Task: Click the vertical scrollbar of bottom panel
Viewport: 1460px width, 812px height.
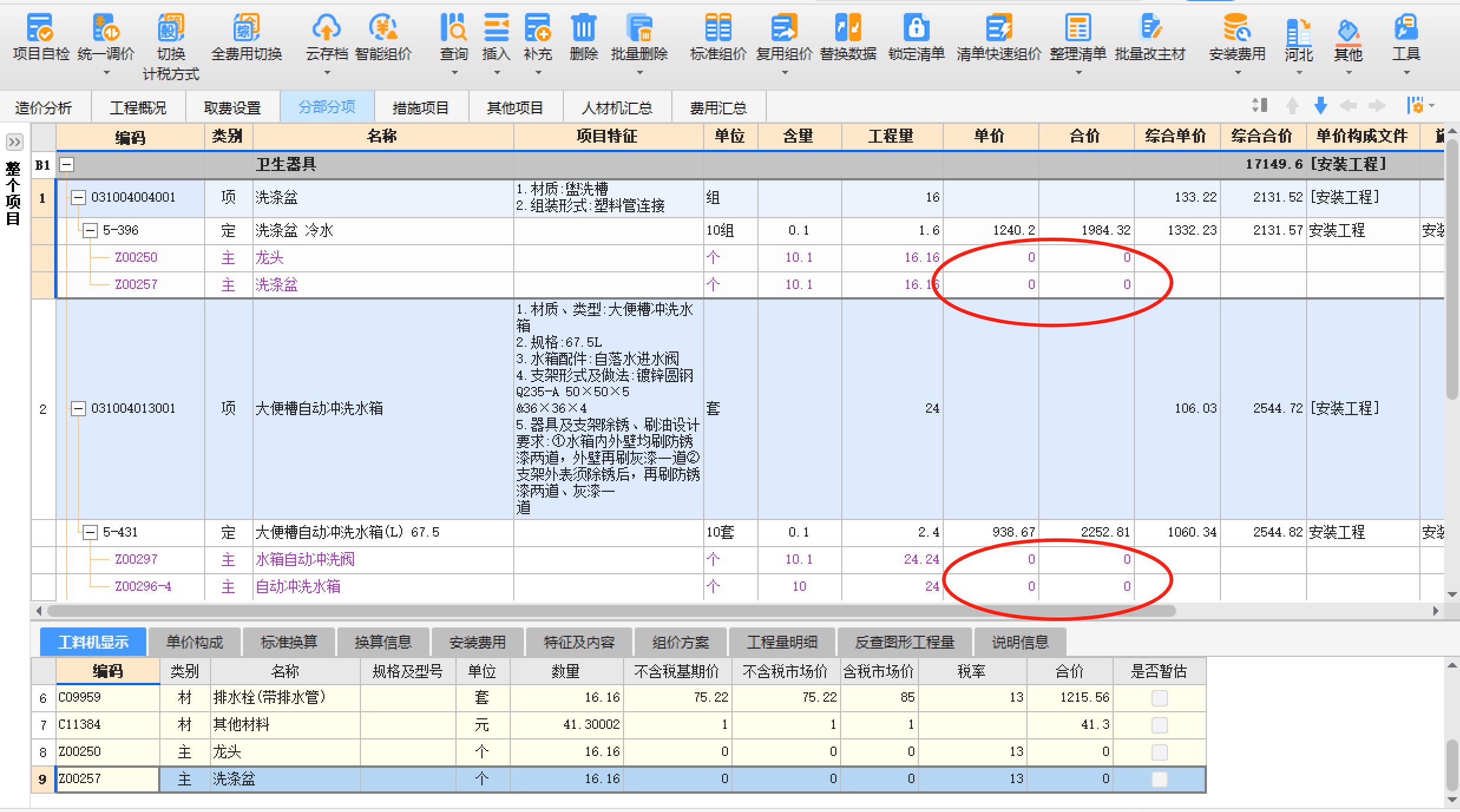Action: [x=1452, y=765]
